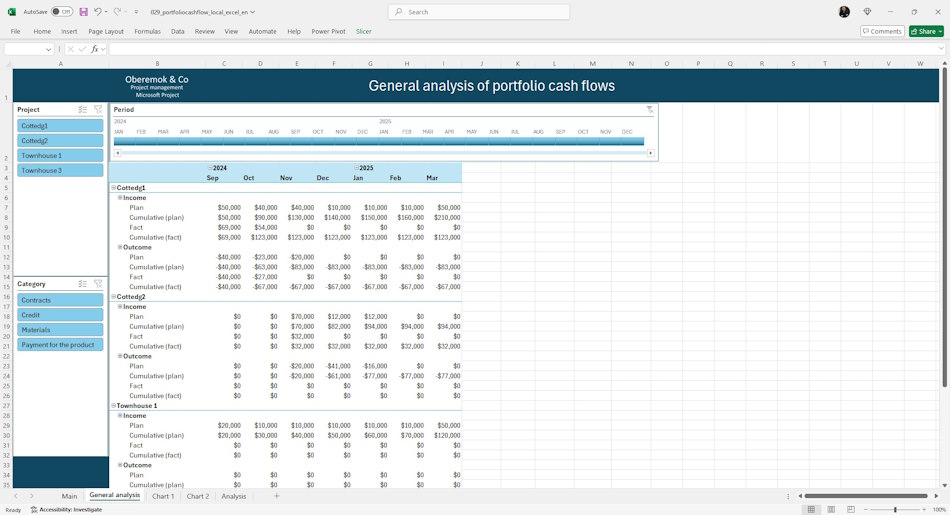
Task: Click Accessibility: Investigate in status bar
Action: [66, 510]
